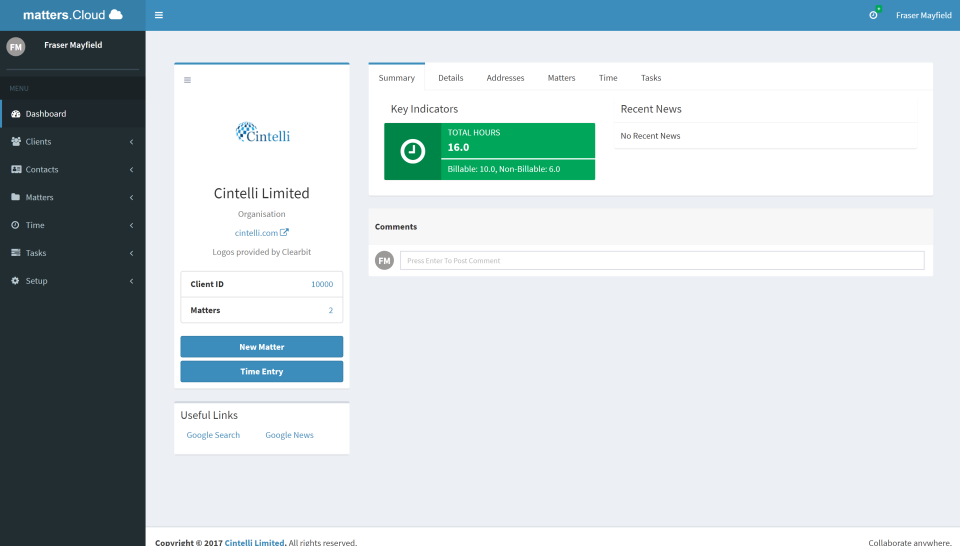Image resolution: width=960 pixels, height=546 pixels.
Task: Click the Cintelli Limited footer link
Action: pyautogui.click(x=255, y=542)
